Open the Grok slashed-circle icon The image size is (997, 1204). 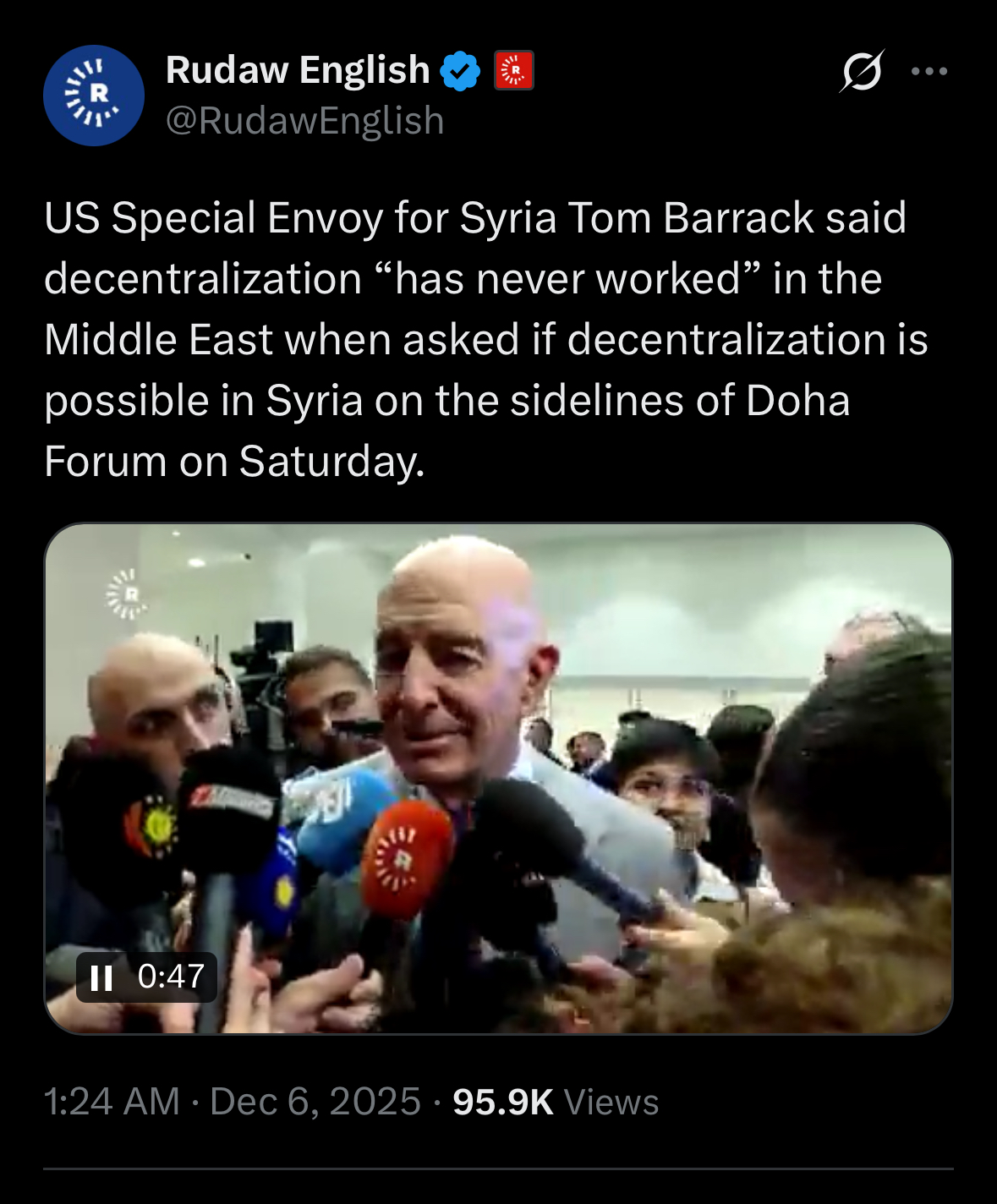[x=861, y=71]
